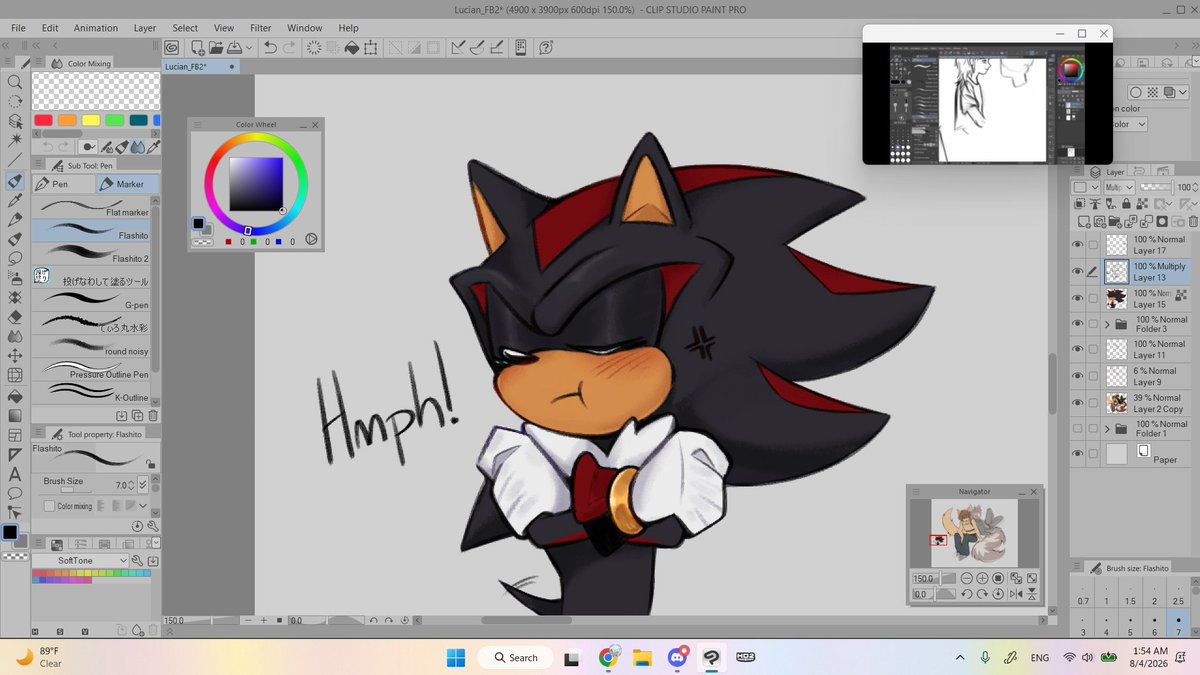Click the Fill command bar icon
Viewport: 1200px width, 675px height.
352,47
